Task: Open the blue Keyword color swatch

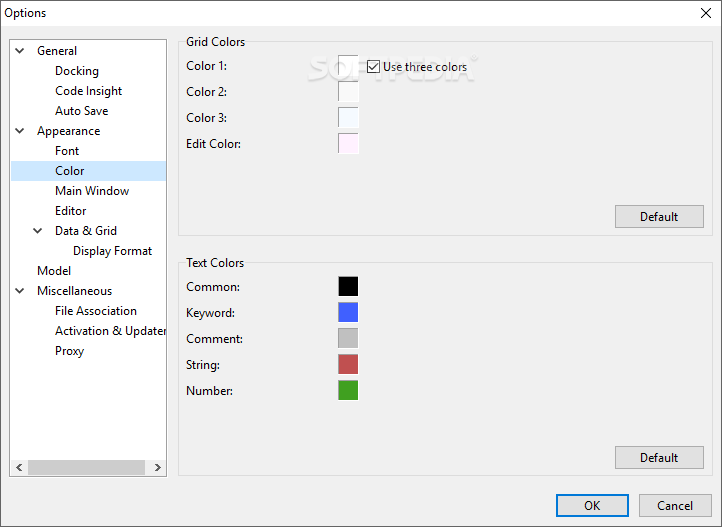Action: pyautogui.click(x=348, y=313)
